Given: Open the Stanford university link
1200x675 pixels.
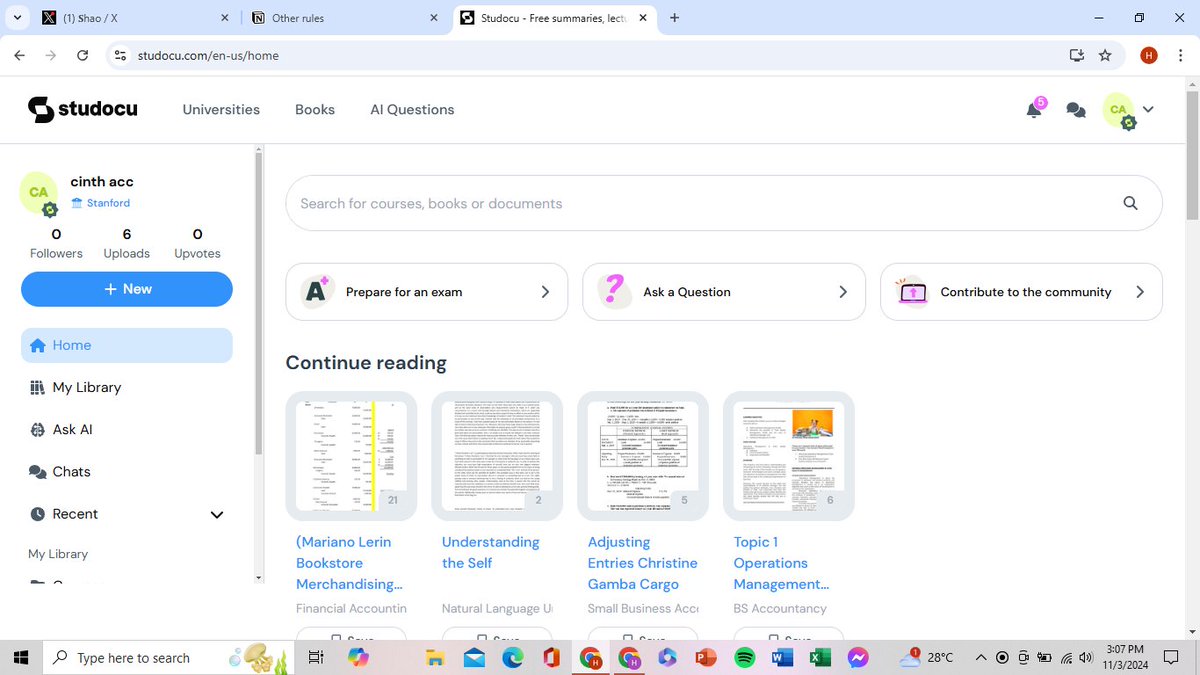Looking at the screenshot, I should [x=101, y=203].
